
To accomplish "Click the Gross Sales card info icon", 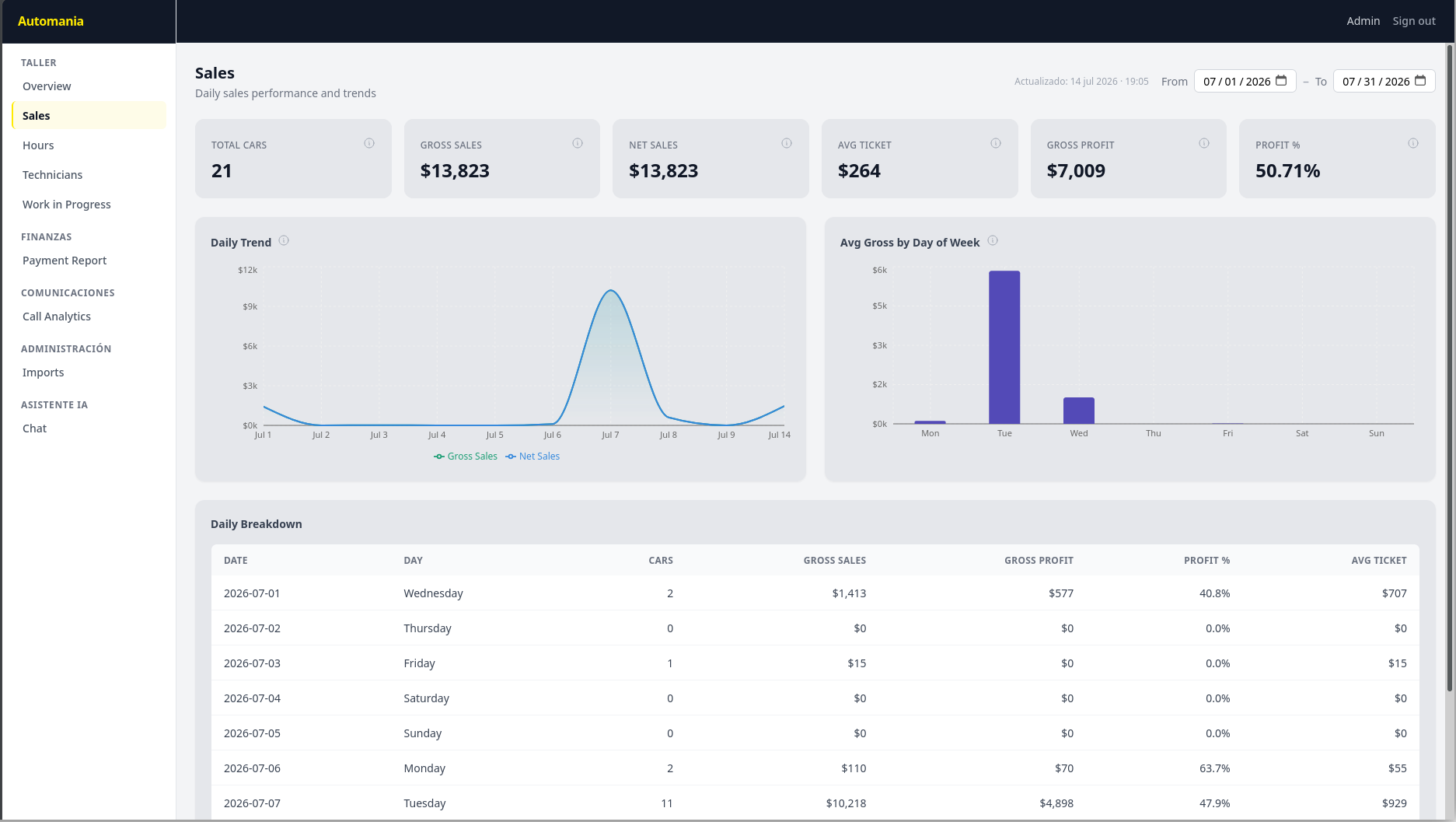I will [x=578, y=143].
